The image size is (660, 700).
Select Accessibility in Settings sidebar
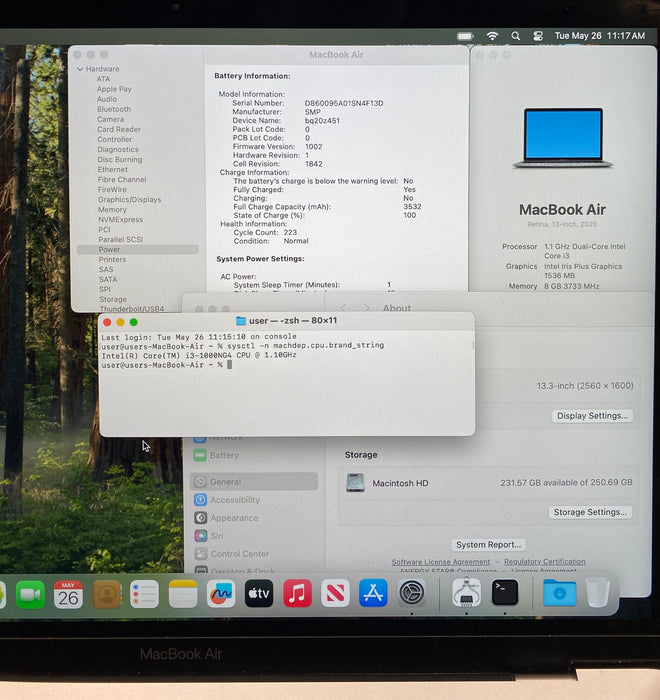[x=254, y=500]
